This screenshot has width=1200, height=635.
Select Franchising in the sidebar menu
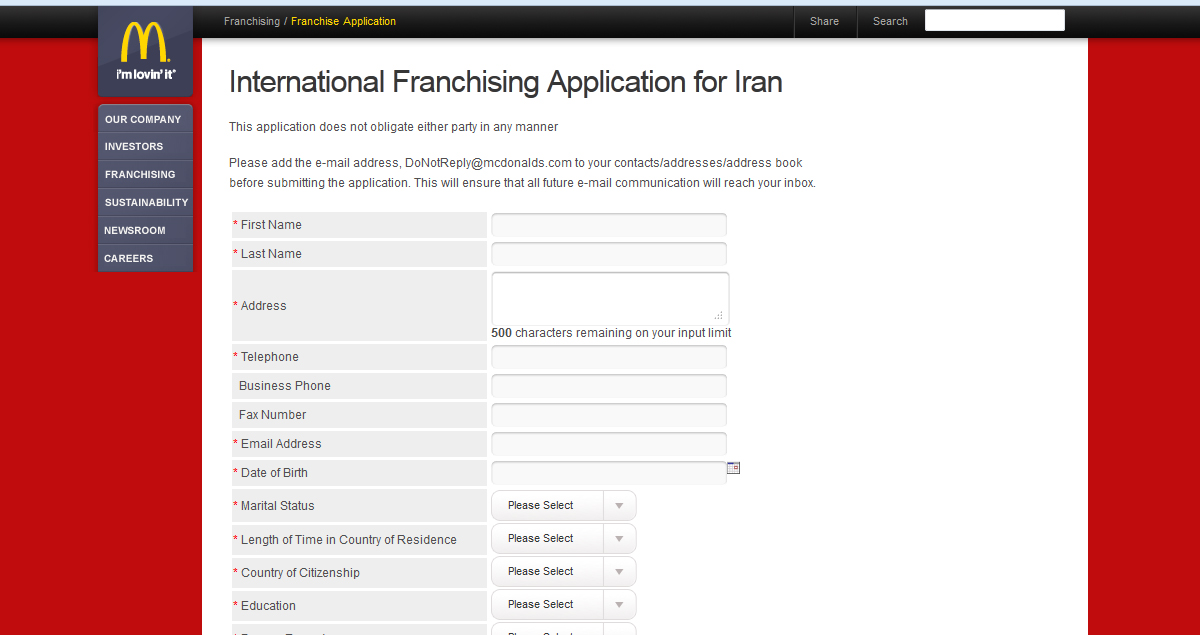pyautogui.click(x=140, y=175)
